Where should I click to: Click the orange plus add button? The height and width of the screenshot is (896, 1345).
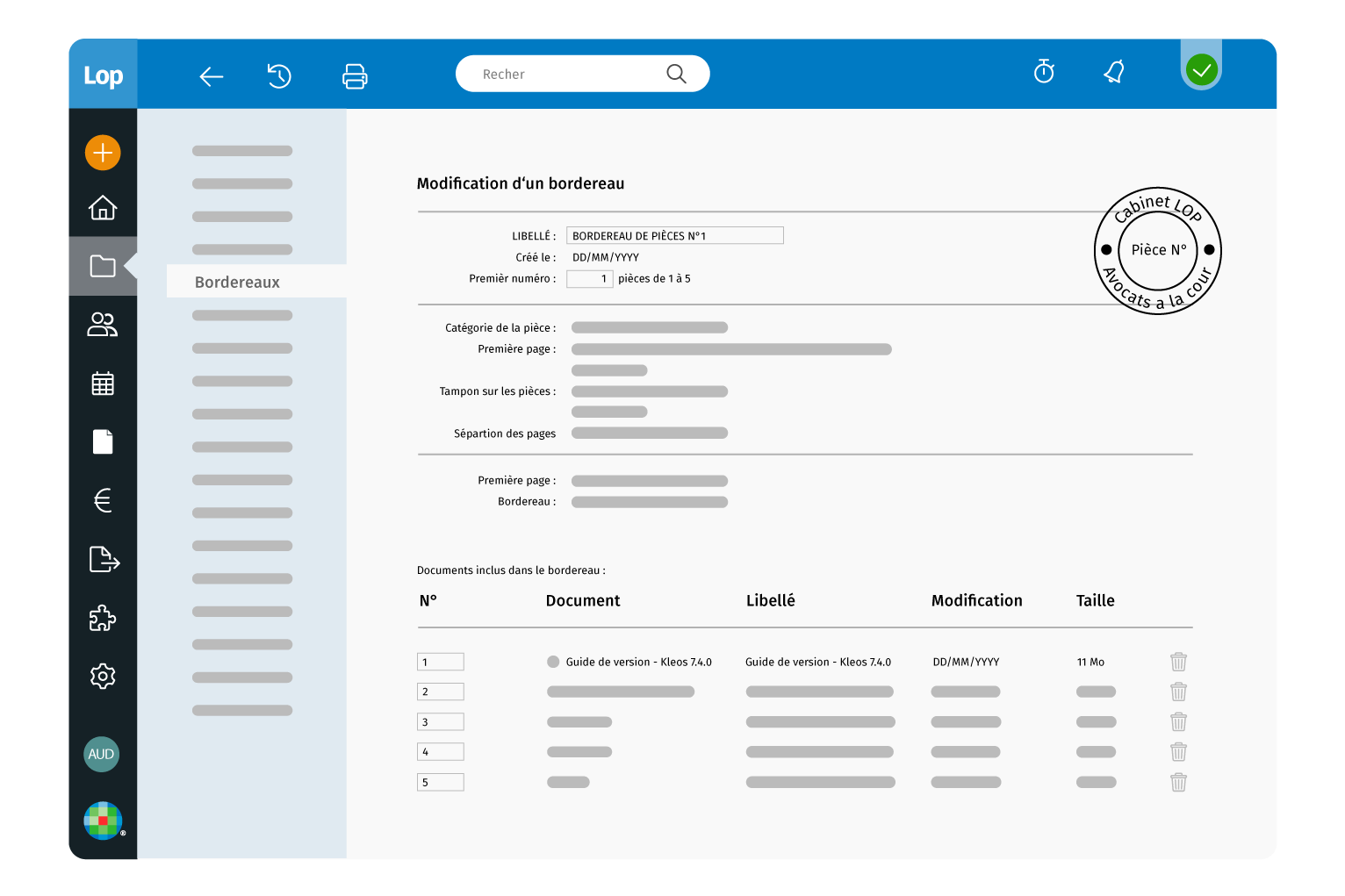(x=103, y=153)
